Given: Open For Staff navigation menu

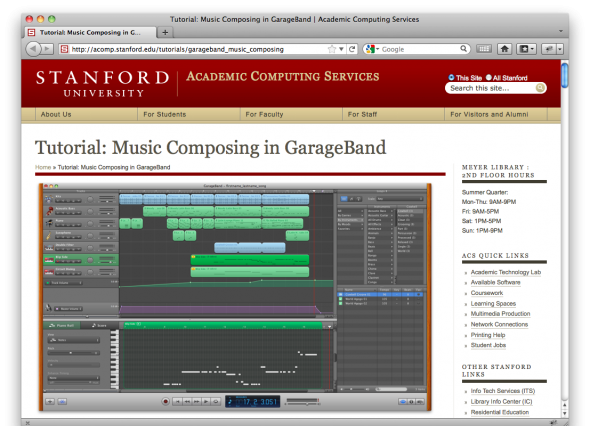Looking at the screenshot, I should (x=362, y=114).
